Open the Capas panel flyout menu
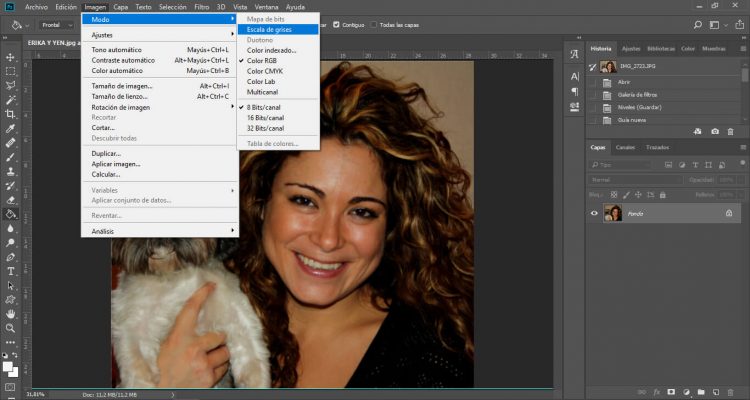 click(743, 147)
